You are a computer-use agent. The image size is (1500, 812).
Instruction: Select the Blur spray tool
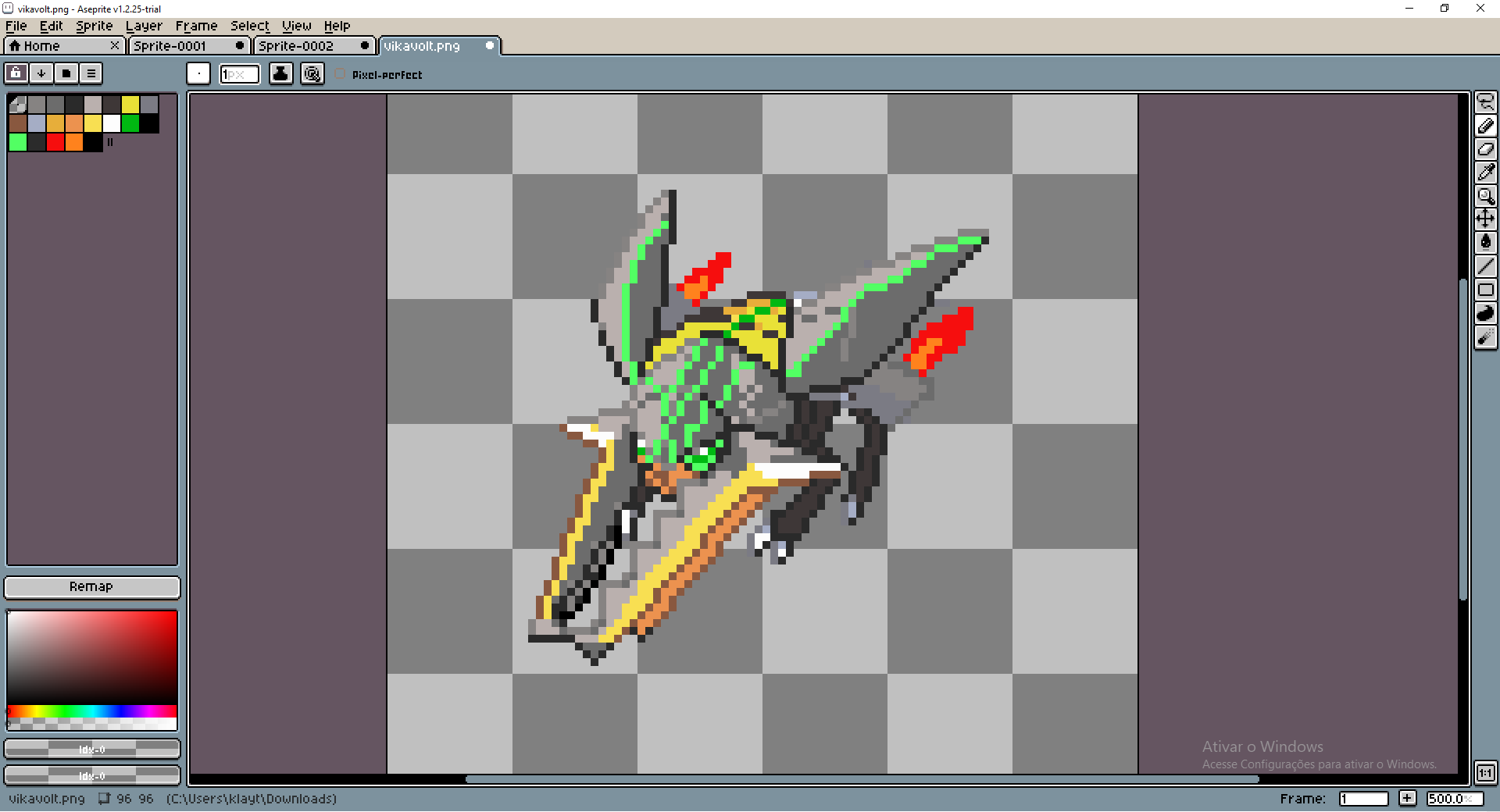(1485, 337)
